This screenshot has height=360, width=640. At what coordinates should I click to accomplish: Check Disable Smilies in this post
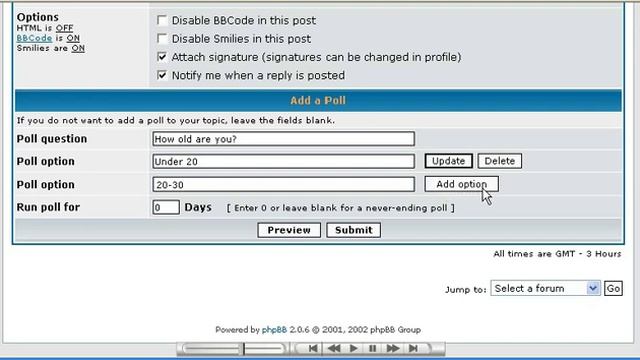pyautogui.click(x=162, y=38)
